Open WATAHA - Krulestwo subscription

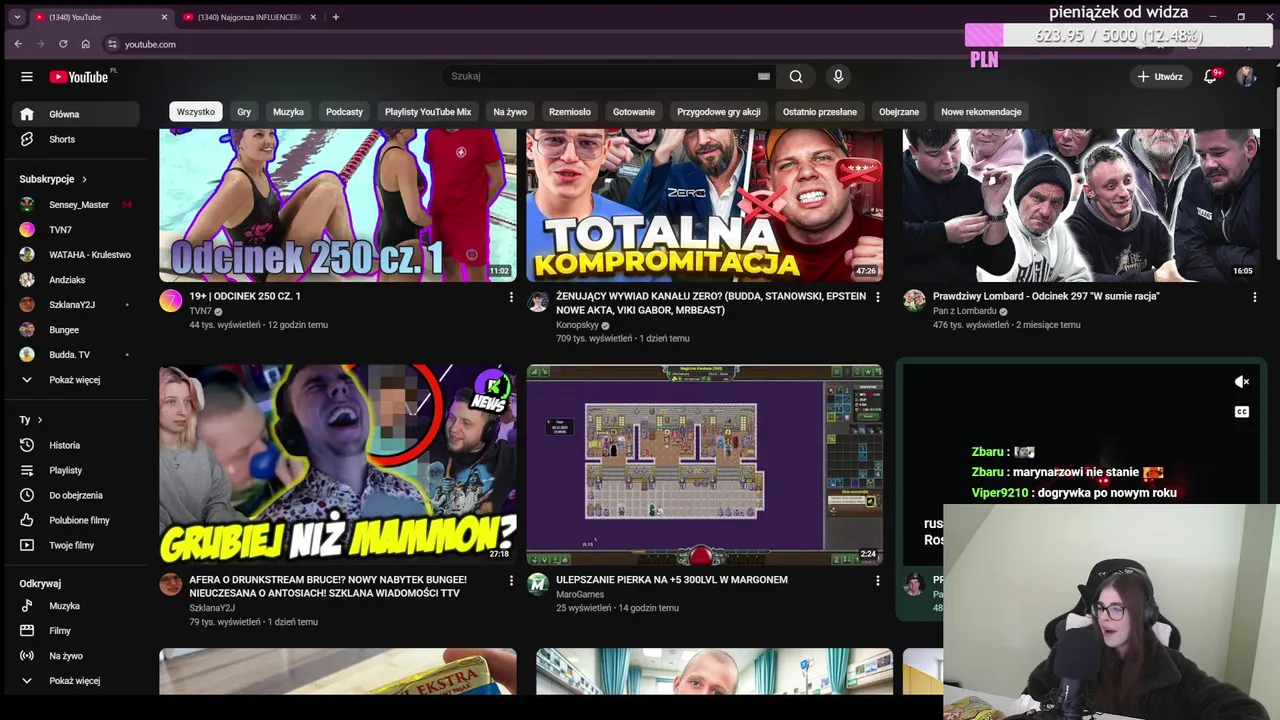coord(76,255)
